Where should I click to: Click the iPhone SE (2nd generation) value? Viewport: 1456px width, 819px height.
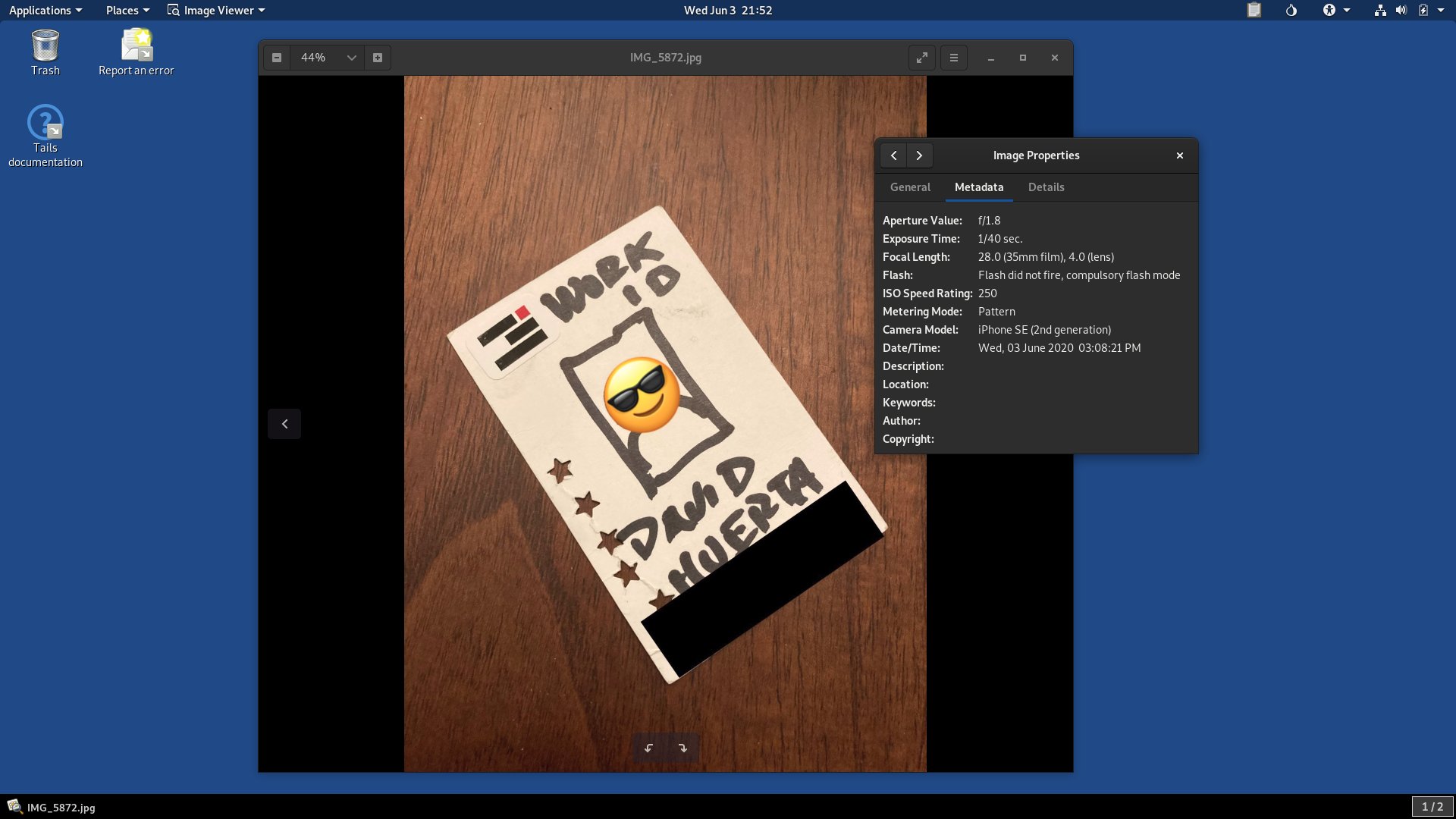click(1044, 330)
